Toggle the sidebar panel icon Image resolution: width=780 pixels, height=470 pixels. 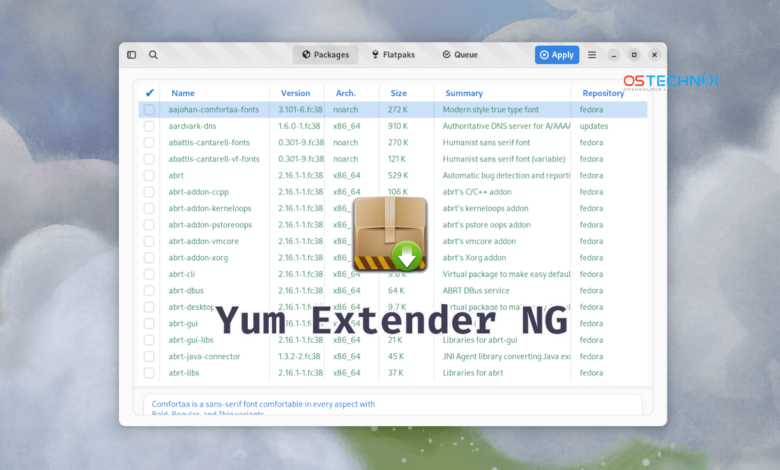131,55
